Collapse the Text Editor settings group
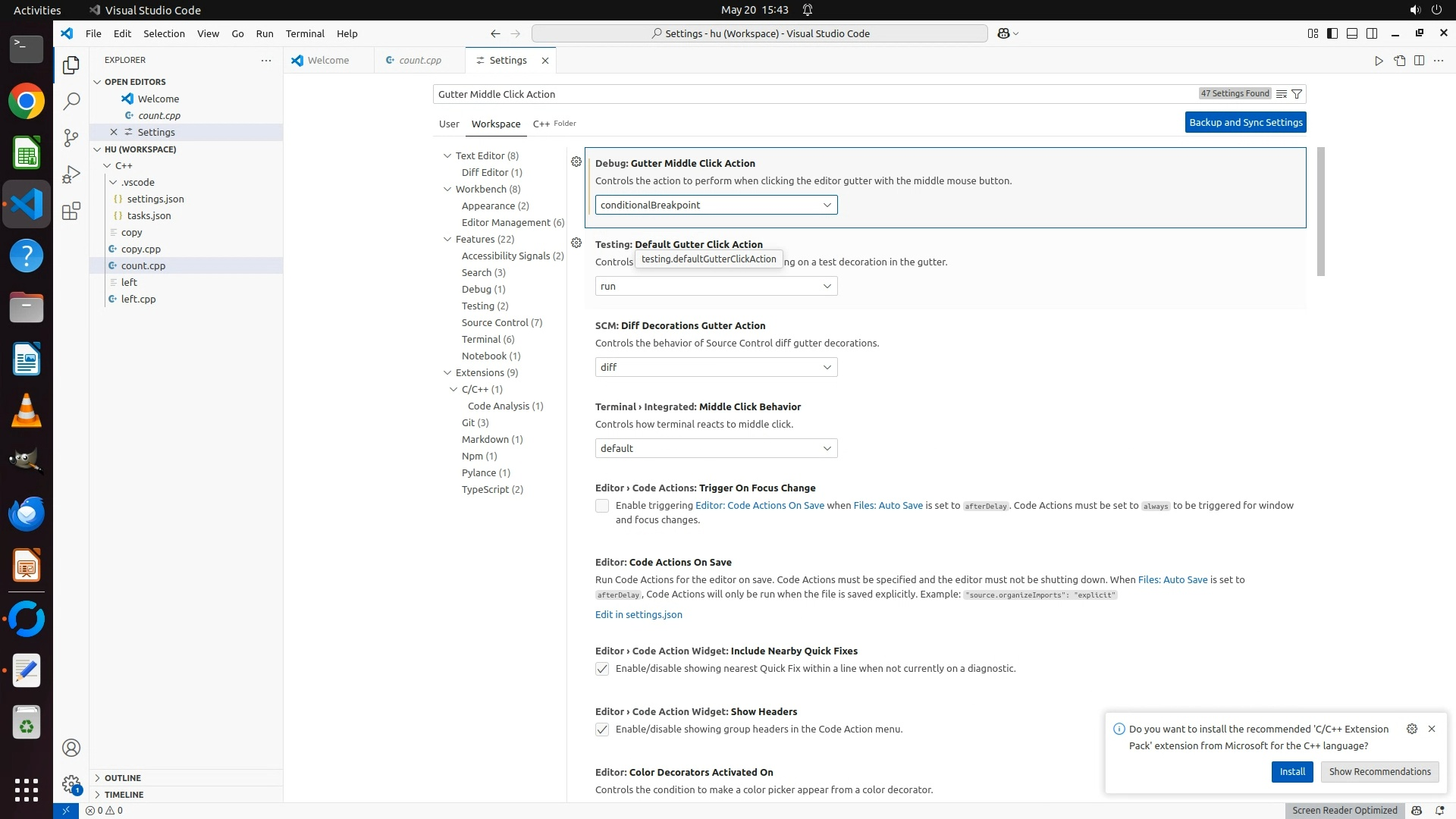Image resolution: width=1456 pixels, height=819 pixels. tap(447, 155)
